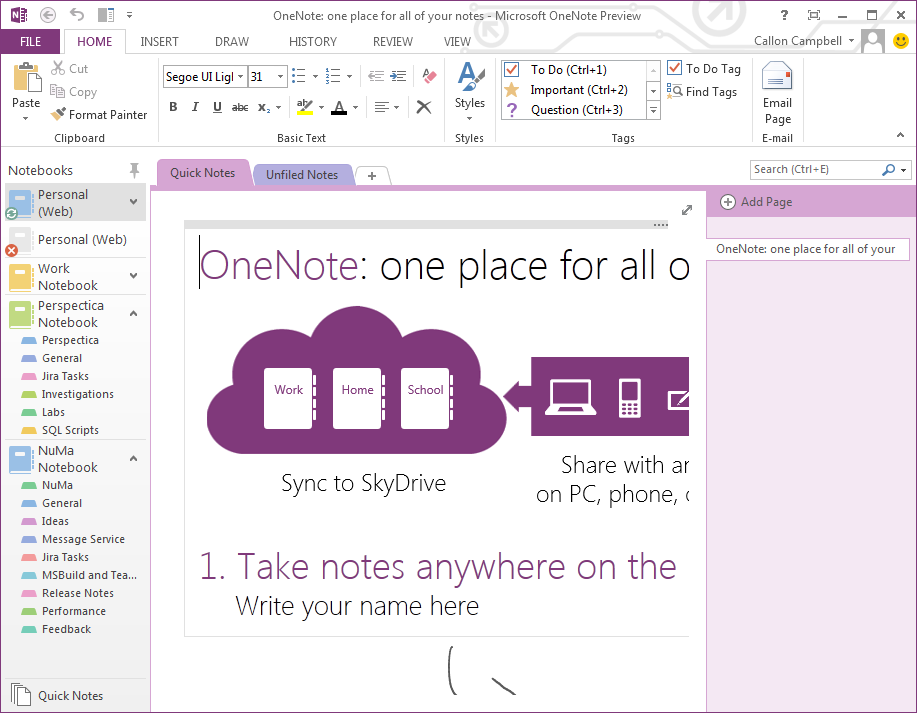Image resolution: width=917 pixels, height=713 pixels.
Task: Apply bold formatting
Action: click(173, 107)
